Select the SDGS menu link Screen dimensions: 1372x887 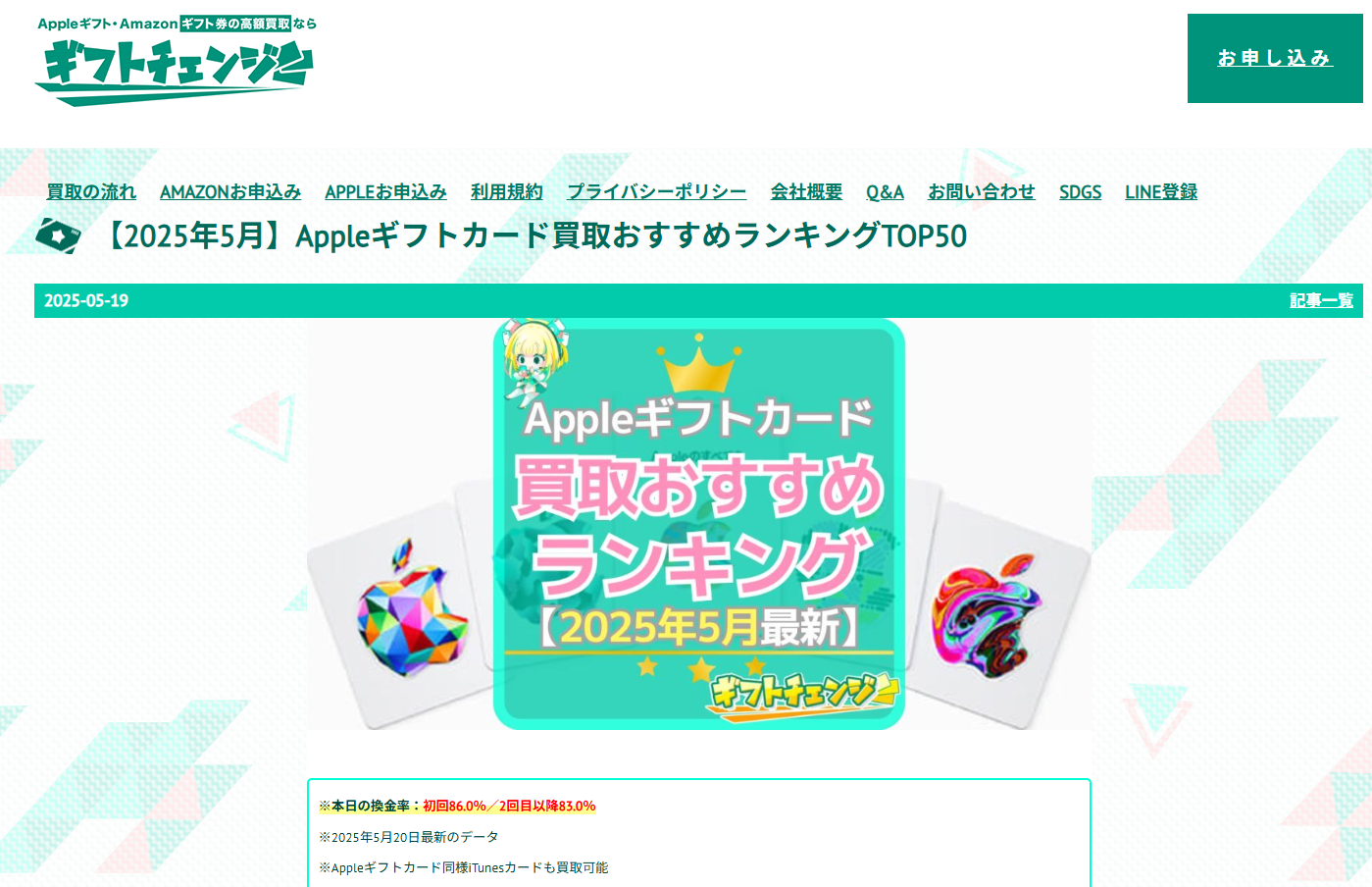tap(1080, 192)
